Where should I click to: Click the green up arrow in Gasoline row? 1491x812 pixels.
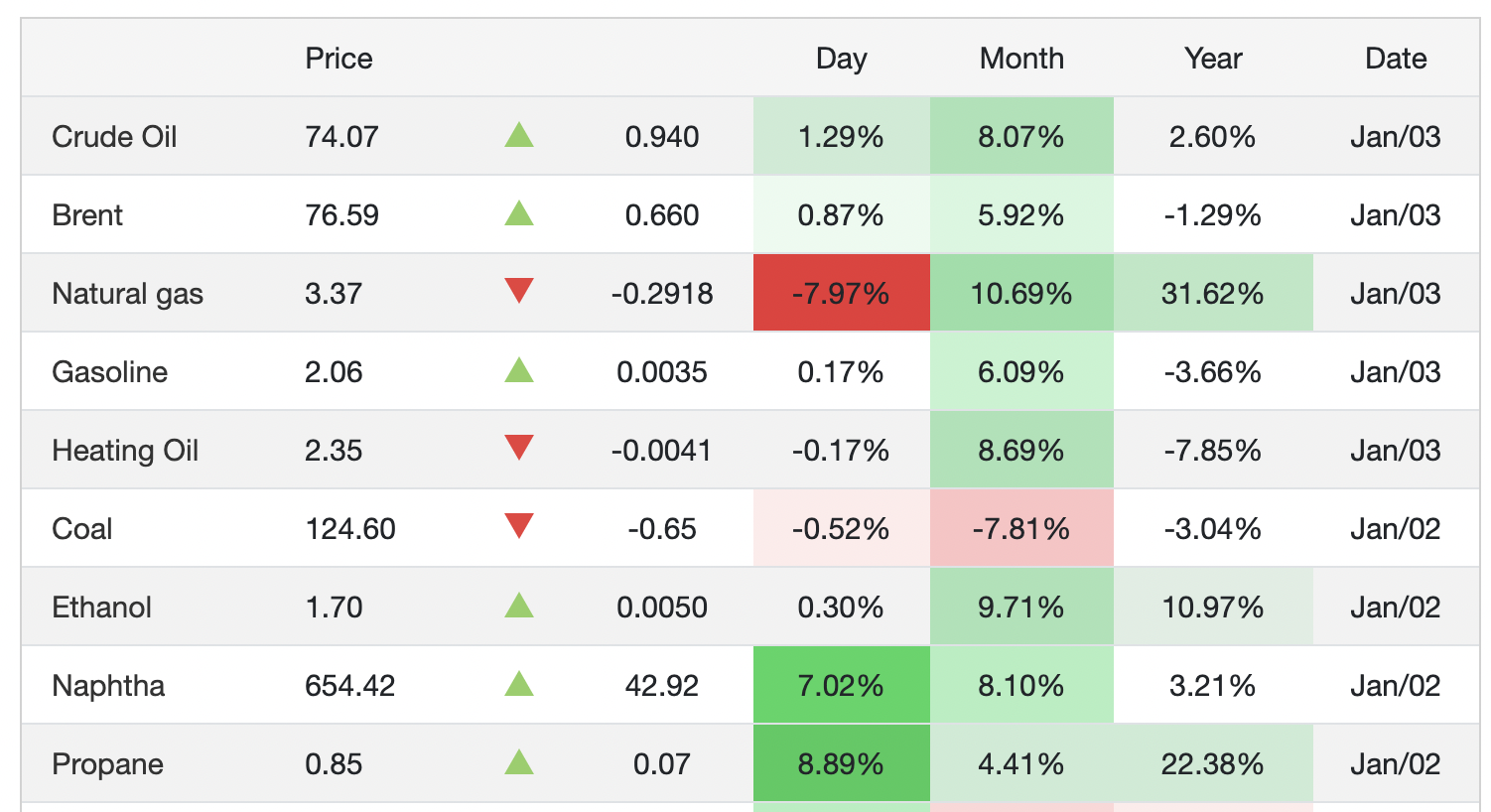519,370
